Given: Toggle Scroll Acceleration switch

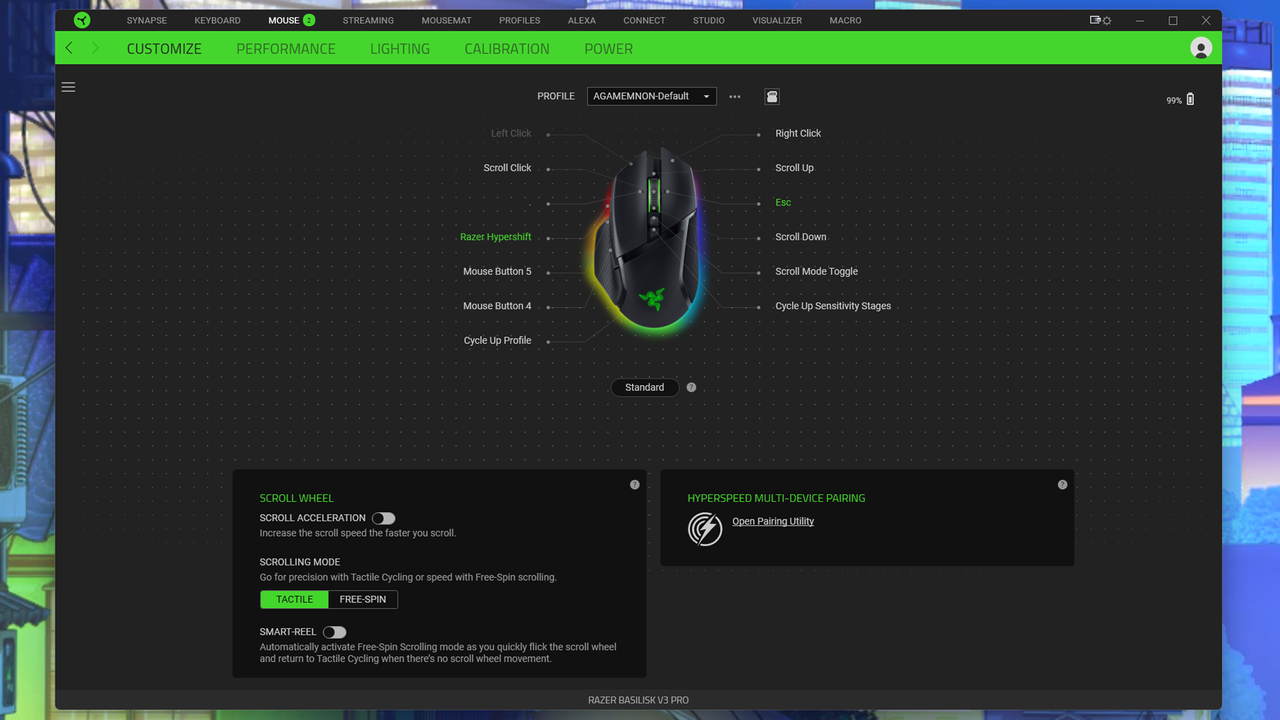Looking at the screenshot, I should 383,518.
